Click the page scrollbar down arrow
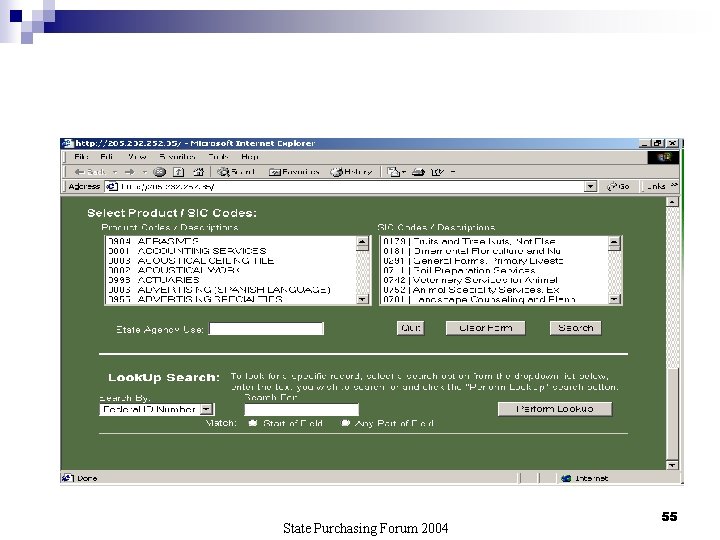 coord(672,465)
